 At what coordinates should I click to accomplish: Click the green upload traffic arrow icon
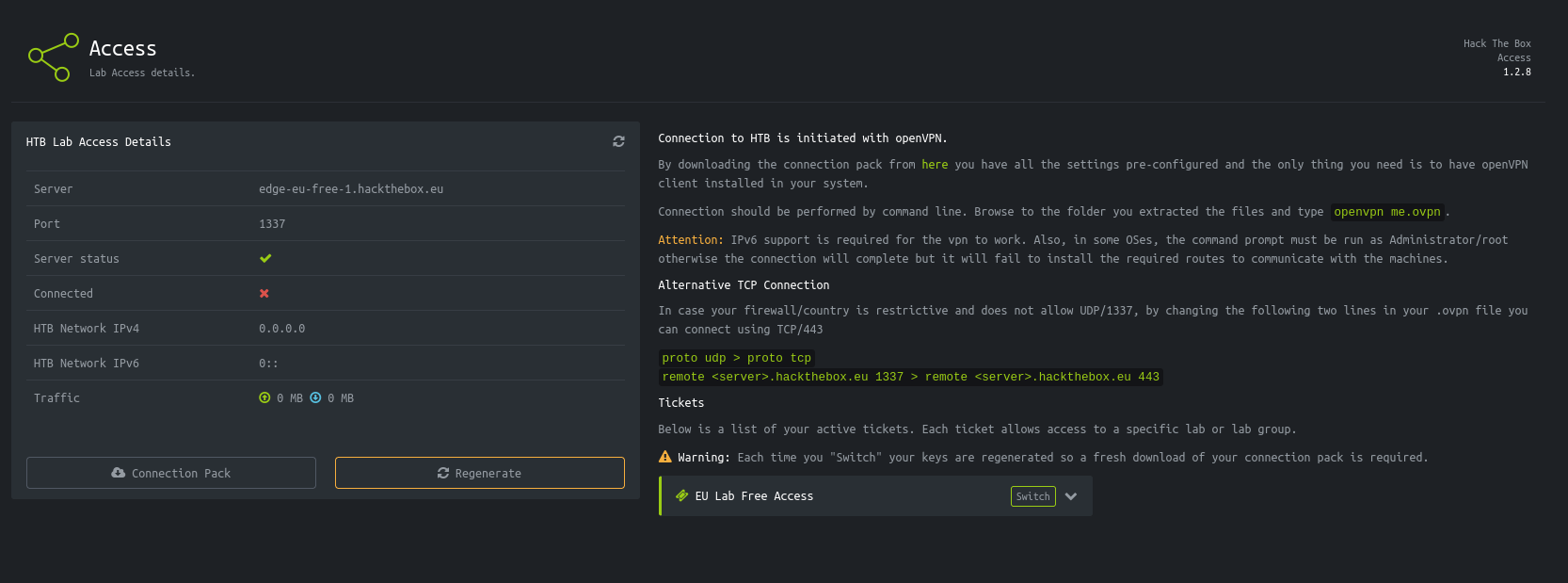(x=264, y=397)
